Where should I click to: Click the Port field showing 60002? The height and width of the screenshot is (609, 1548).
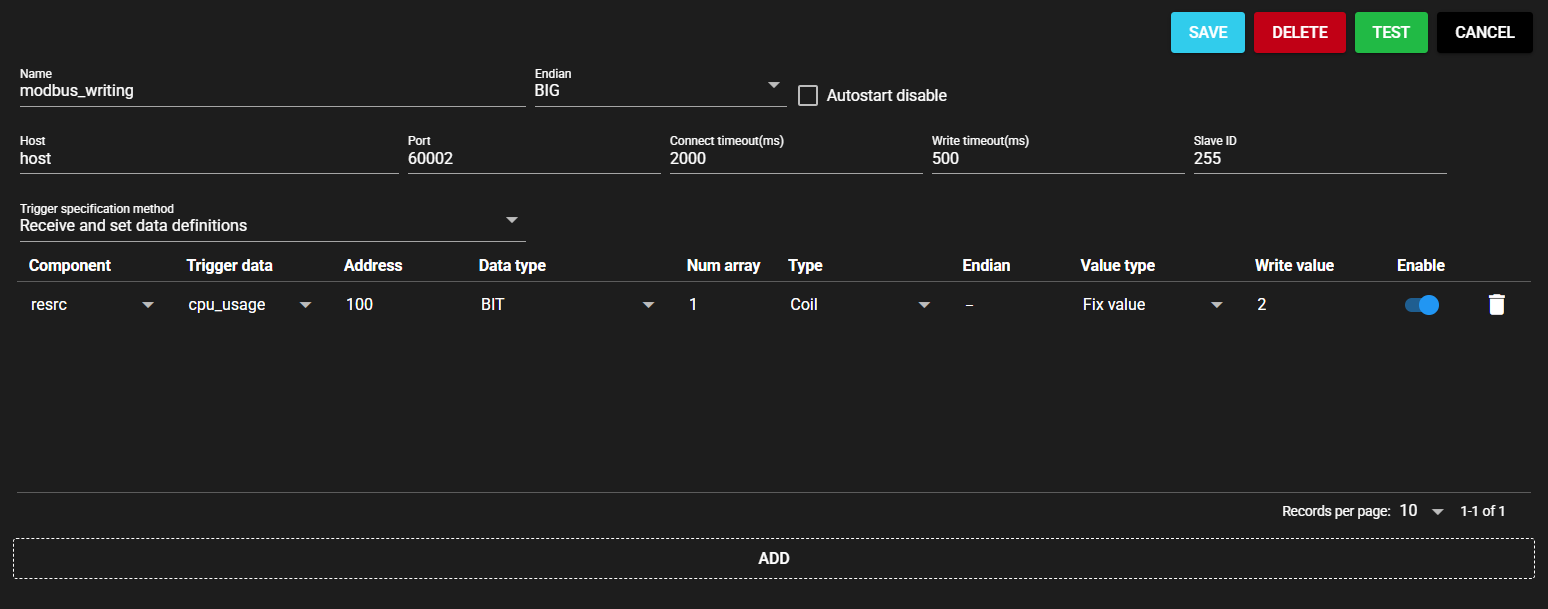coord(533,158)
